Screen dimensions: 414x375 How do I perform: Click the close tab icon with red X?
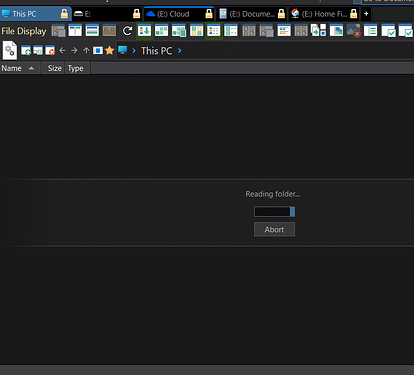[x=50, y=50]
